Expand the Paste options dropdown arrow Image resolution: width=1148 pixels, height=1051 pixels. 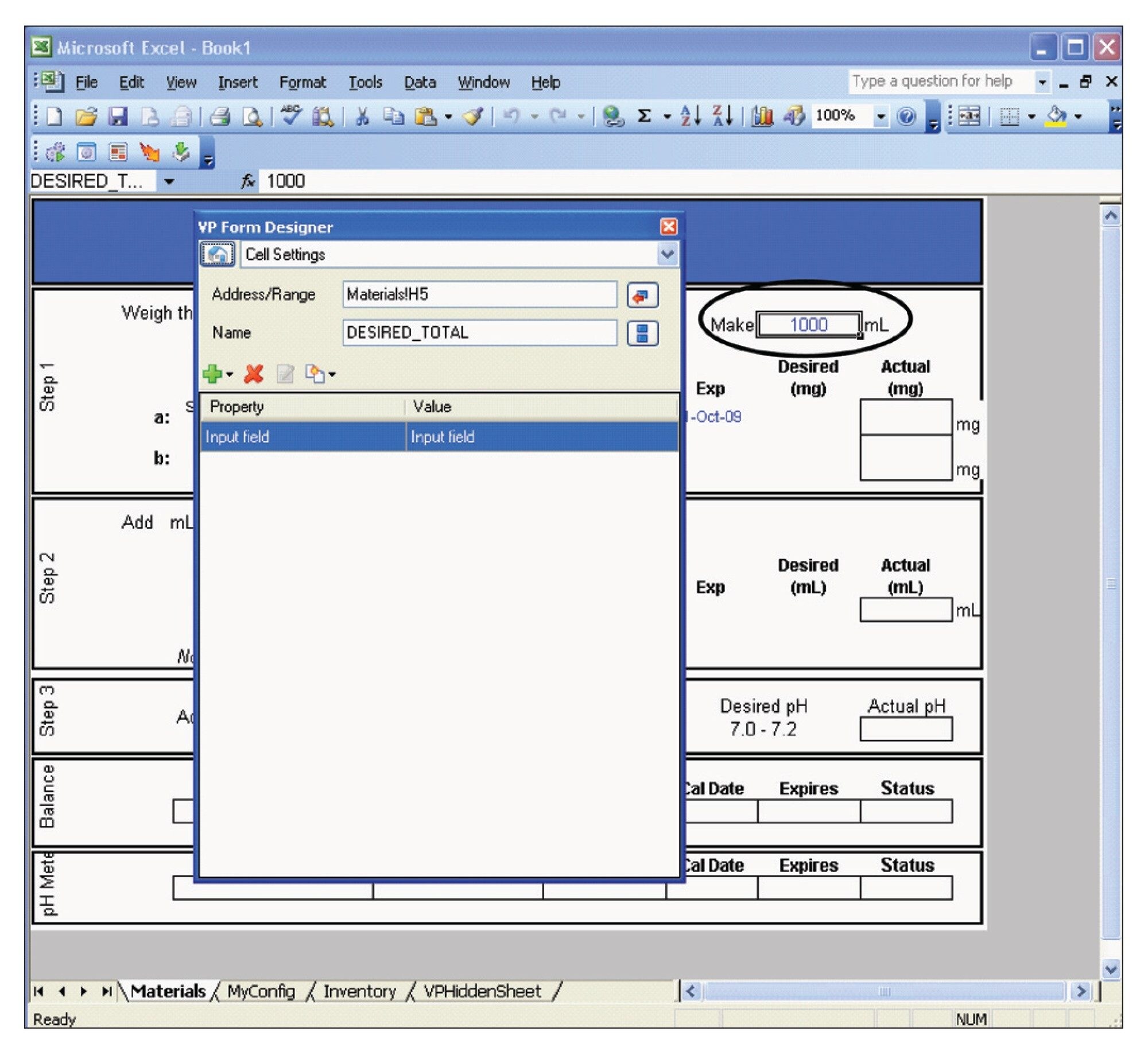click(448, 117)
